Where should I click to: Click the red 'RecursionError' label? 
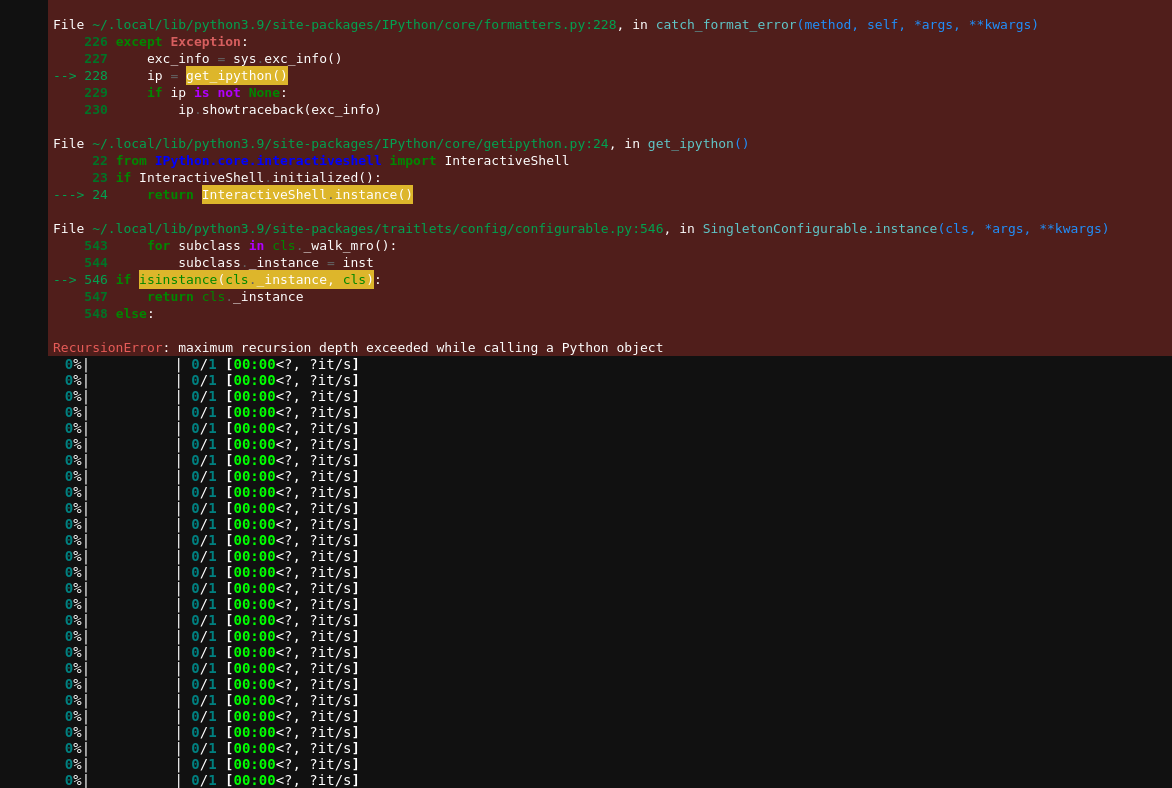(x=107, y=348)
